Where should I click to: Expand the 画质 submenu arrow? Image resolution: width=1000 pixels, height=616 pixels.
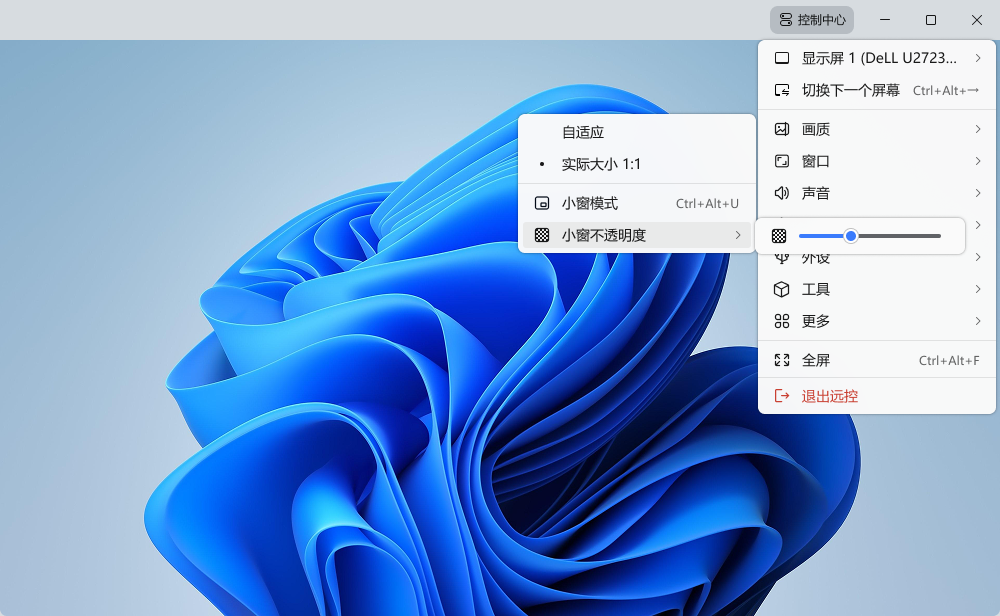click(x=978, y=129)
